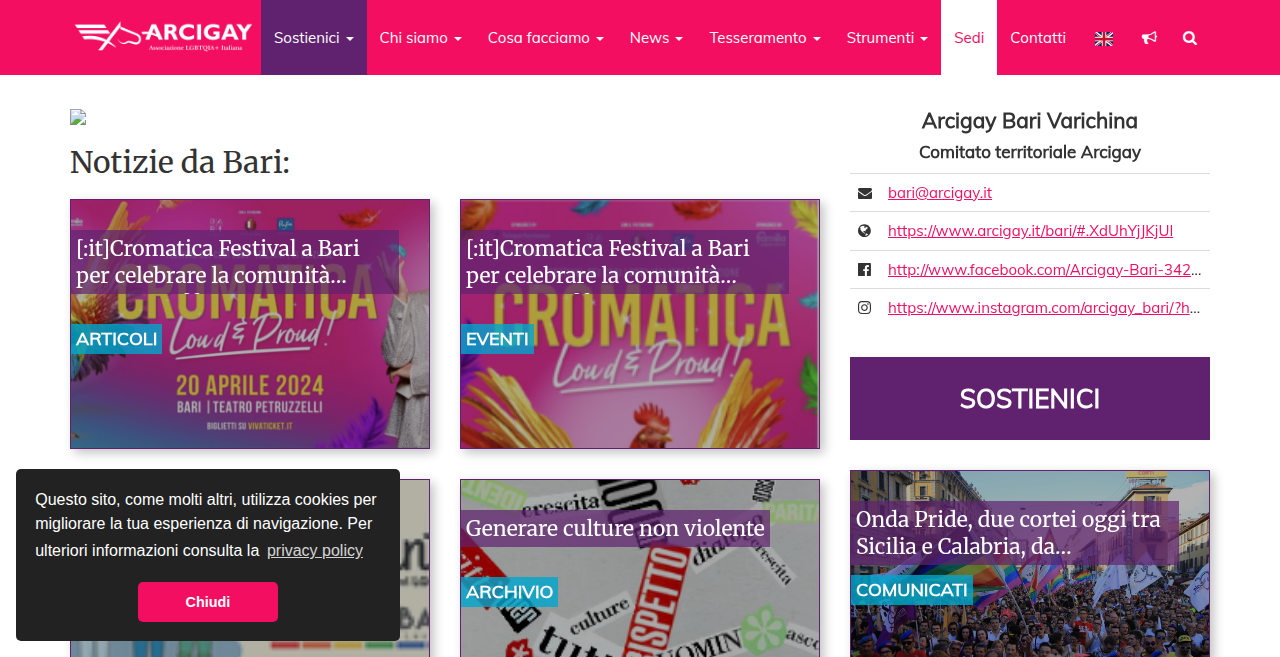Image resolution: width=1280 pixels, height=657 pixels.
Task: Click the globe icon beside website link
Action: (x=865, y=231)
